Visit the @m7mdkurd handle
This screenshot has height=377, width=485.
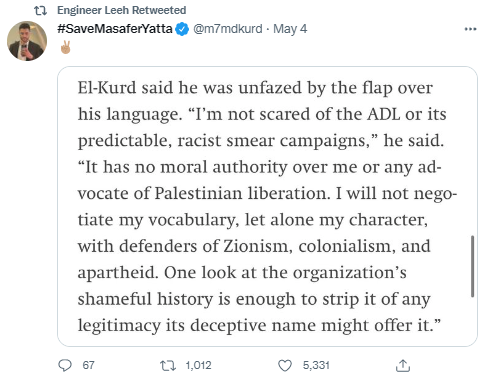point(228,29)
